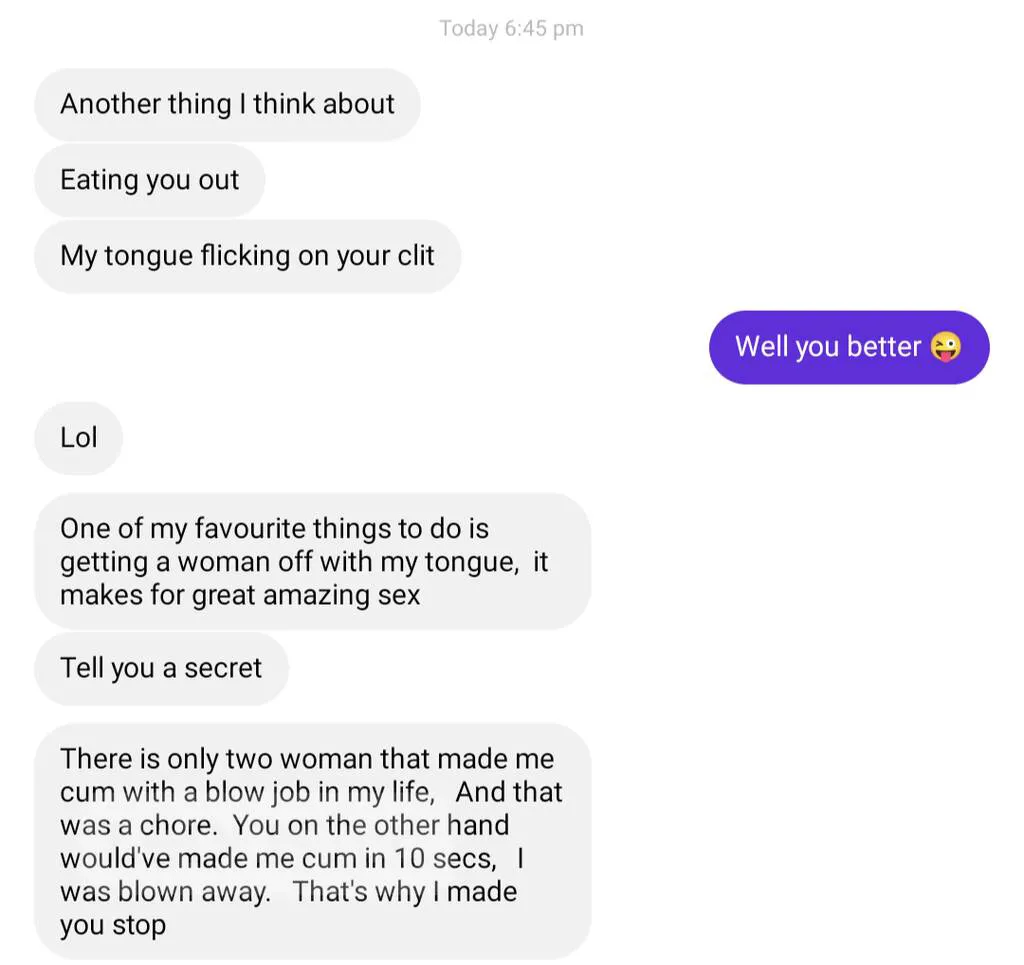Viewport: 1024px width, 965px height.
Task: Tap the "One of my favourite things" message
Action: (x=312, y=561)
